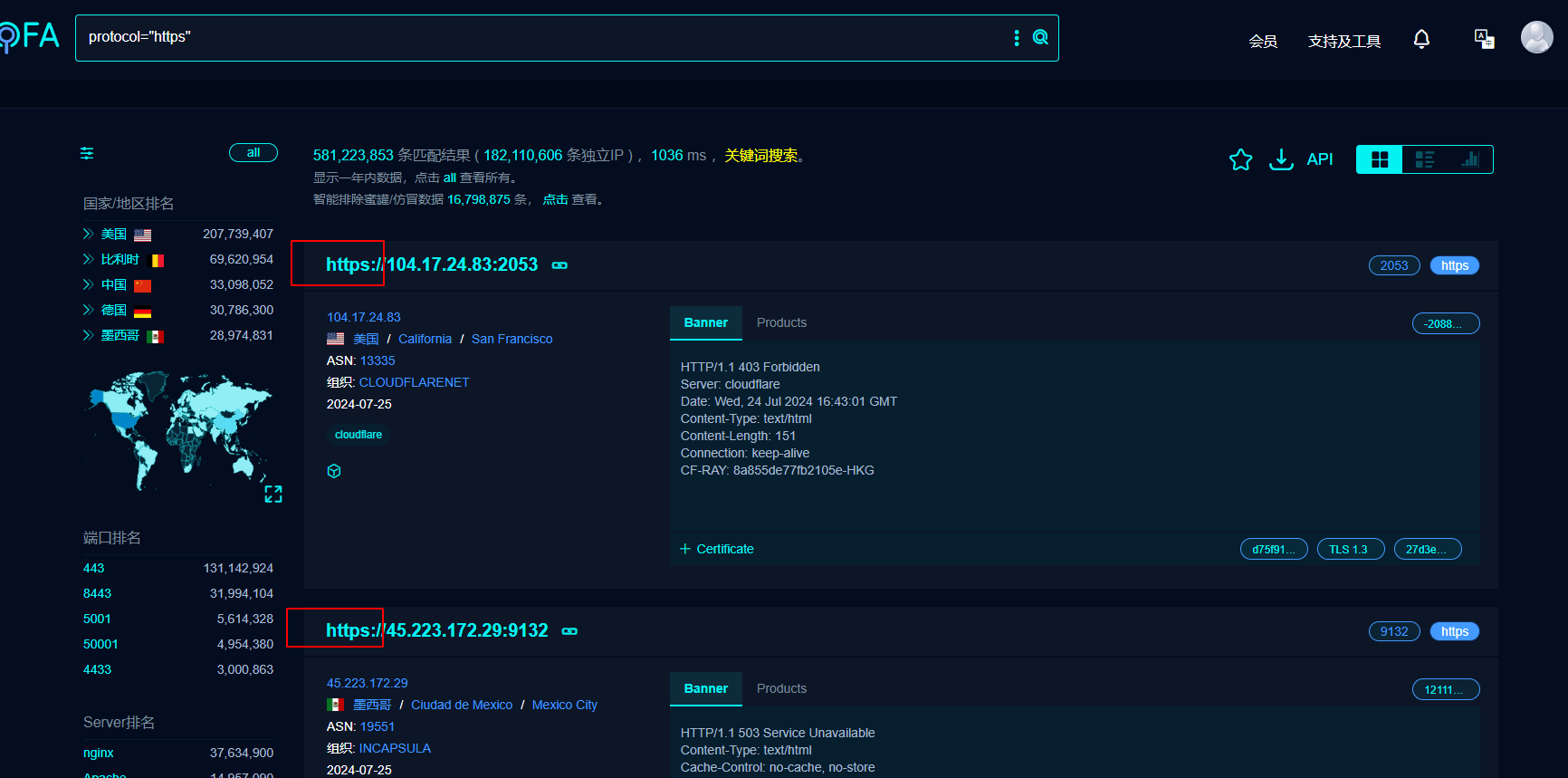Open the 支持及工具 menu

point(1344,41)
